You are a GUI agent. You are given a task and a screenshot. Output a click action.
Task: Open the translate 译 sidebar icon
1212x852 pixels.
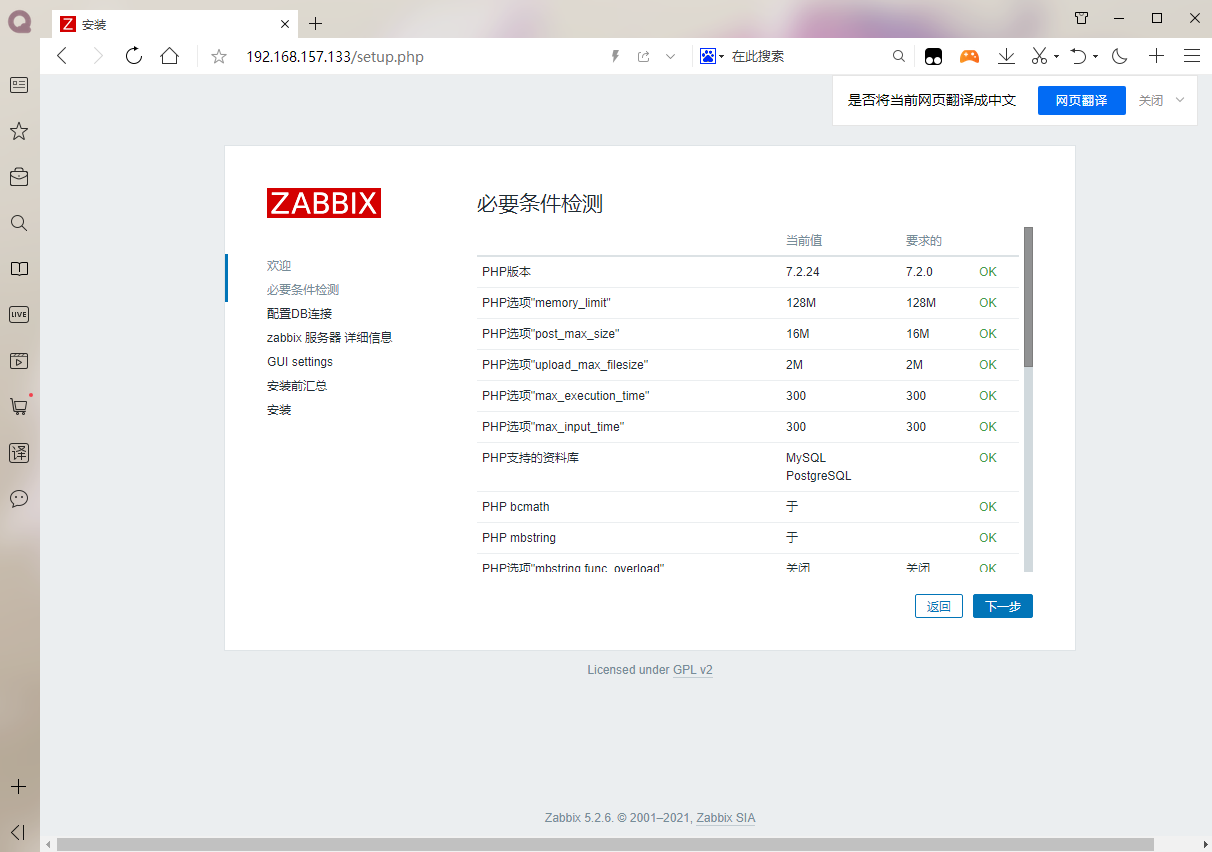click(x=19, y=452)
